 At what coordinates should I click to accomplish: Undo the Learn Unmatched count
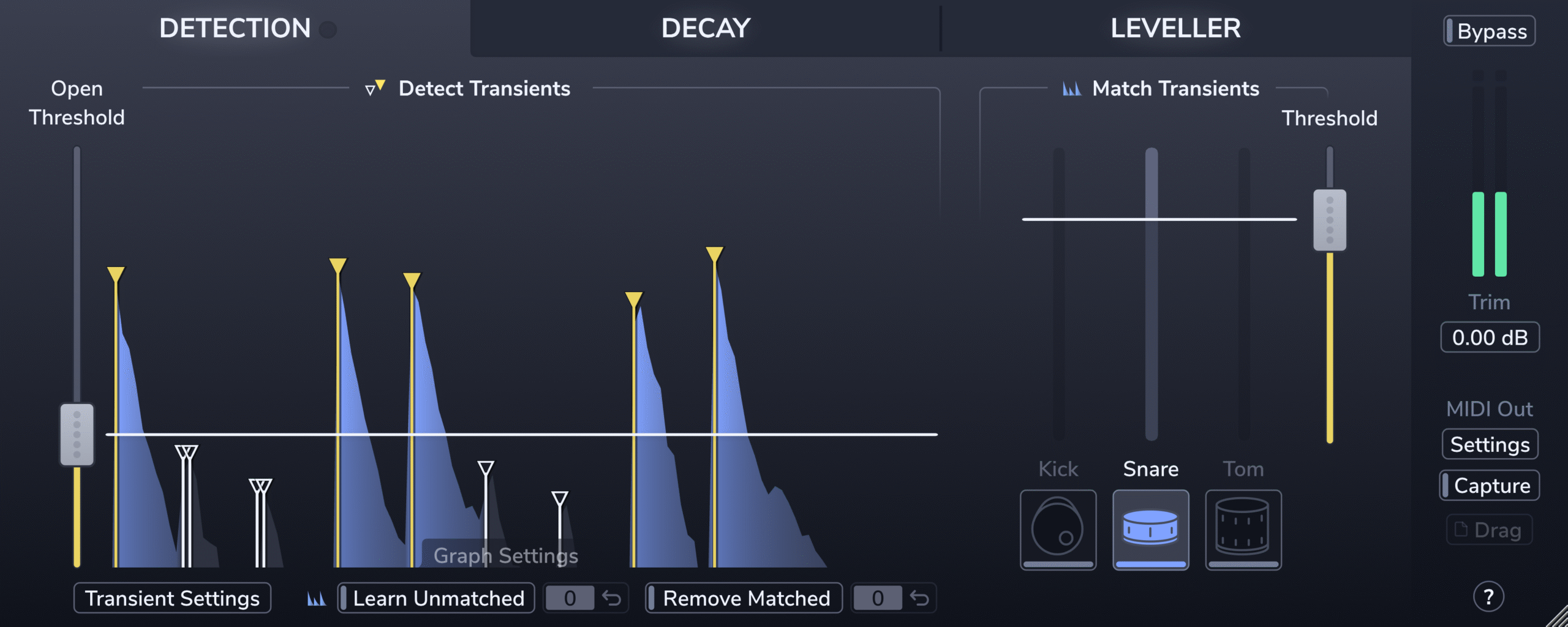point(612,598)
